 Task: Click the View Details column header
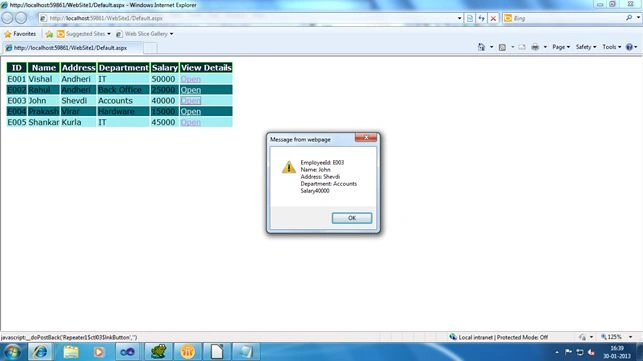(206, 68)
